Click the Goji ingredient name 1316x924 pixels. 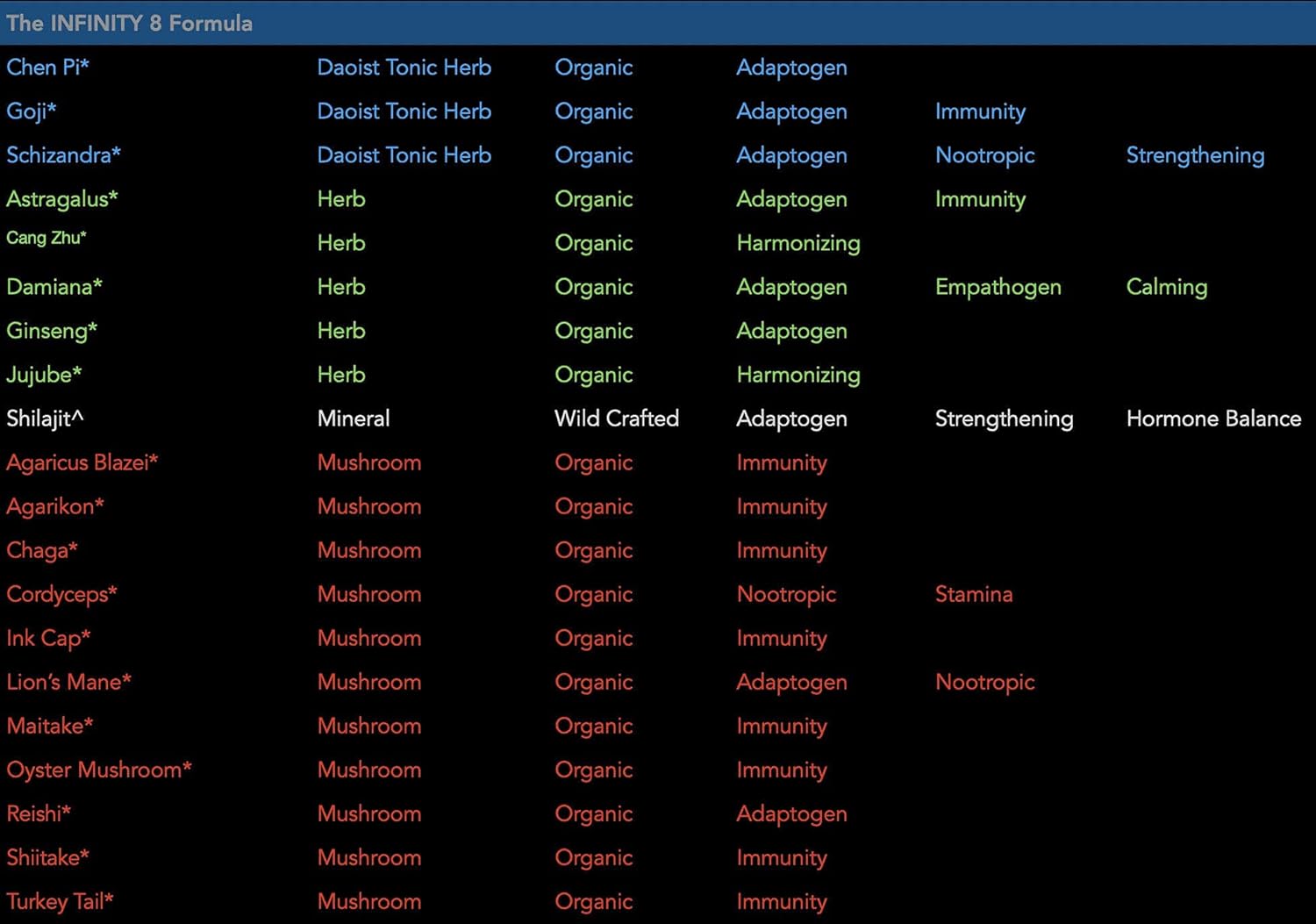[31, 111]
